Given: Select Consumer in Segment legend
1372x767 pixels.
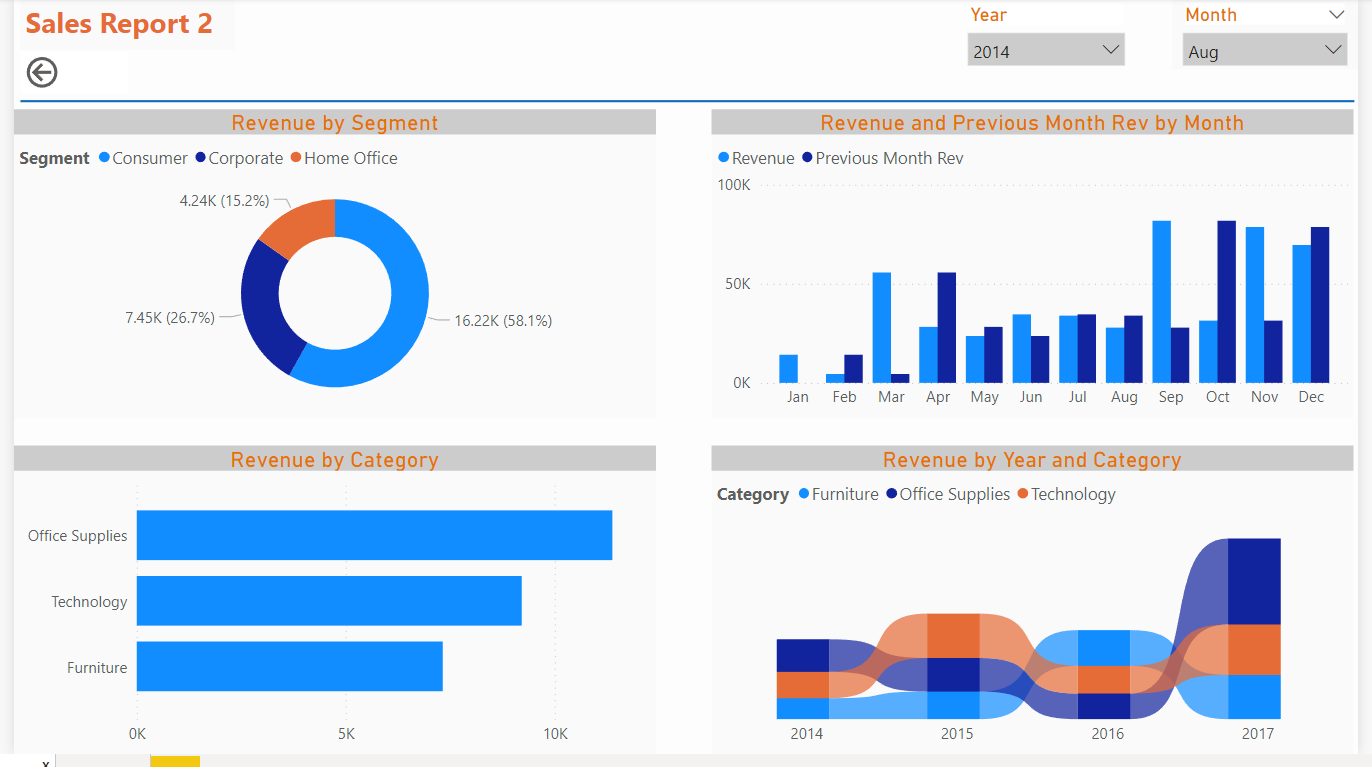Looking at the screenshot, I should [x=143, y=158].
